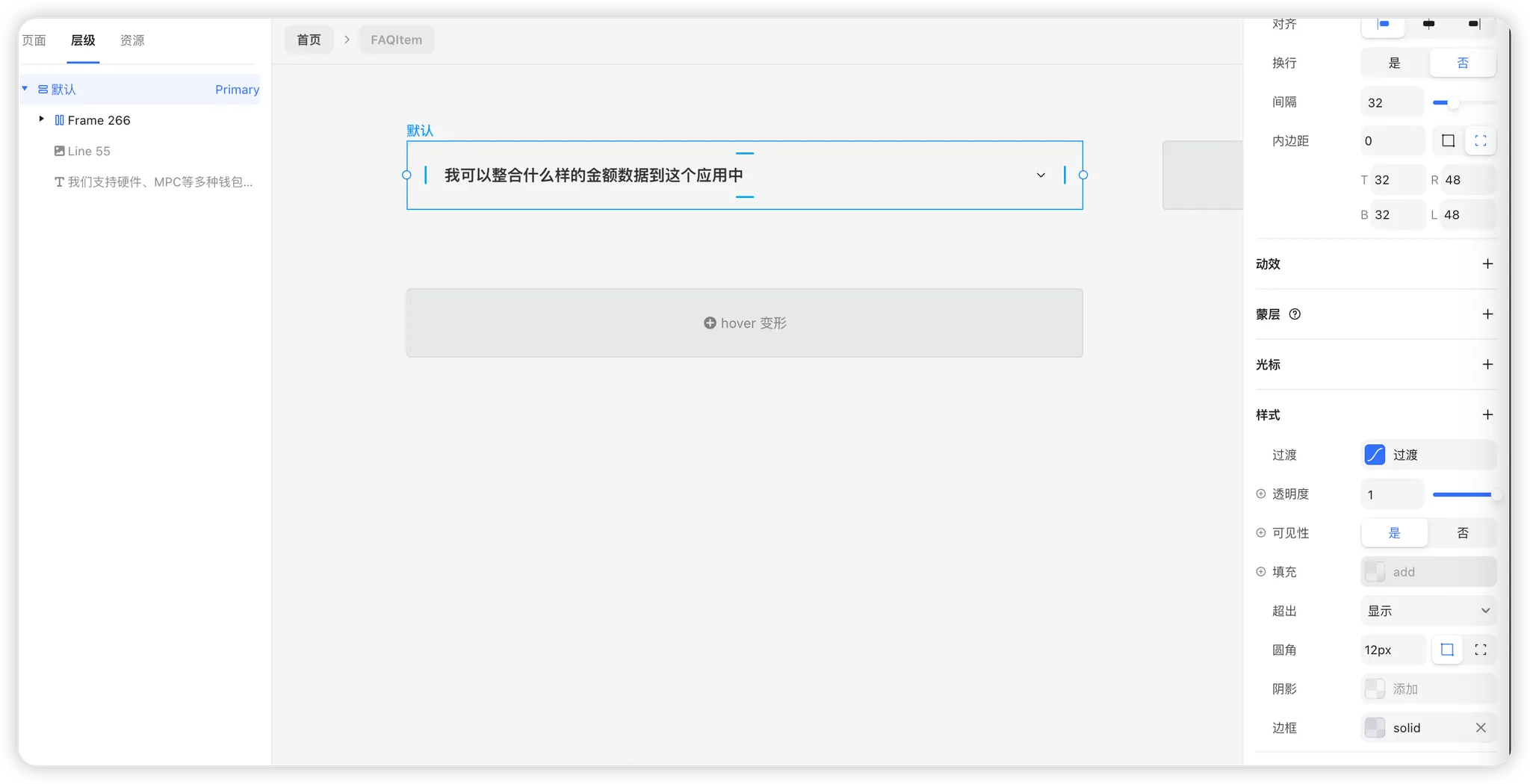This screenshot has height=784, width=1530.
Task: Set 可见性 to 否
Action: tap(1462, 533)
